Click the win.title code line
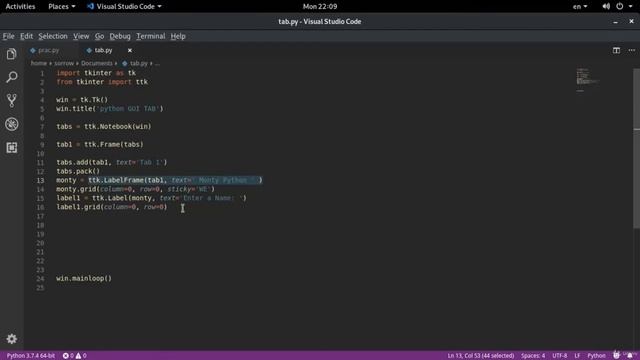This screenshot has height=360, width=640. (x=110, y=109)
